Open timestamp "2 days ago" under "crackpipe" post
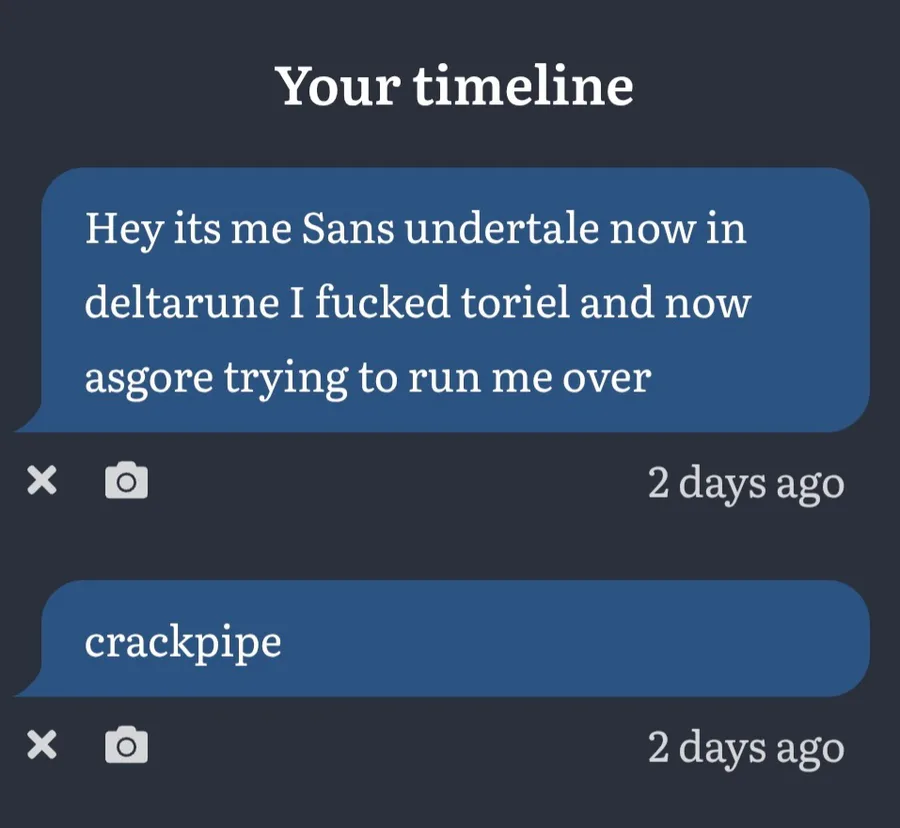Image resolution: width=900 pixels, height=828 pixels. point(745,747)
